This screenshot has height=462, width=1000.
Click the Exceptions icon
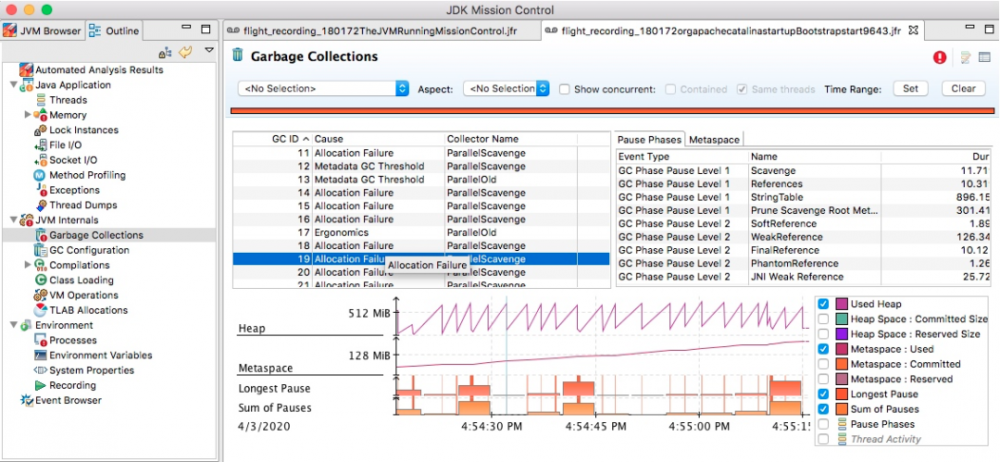tap(40, 190)
